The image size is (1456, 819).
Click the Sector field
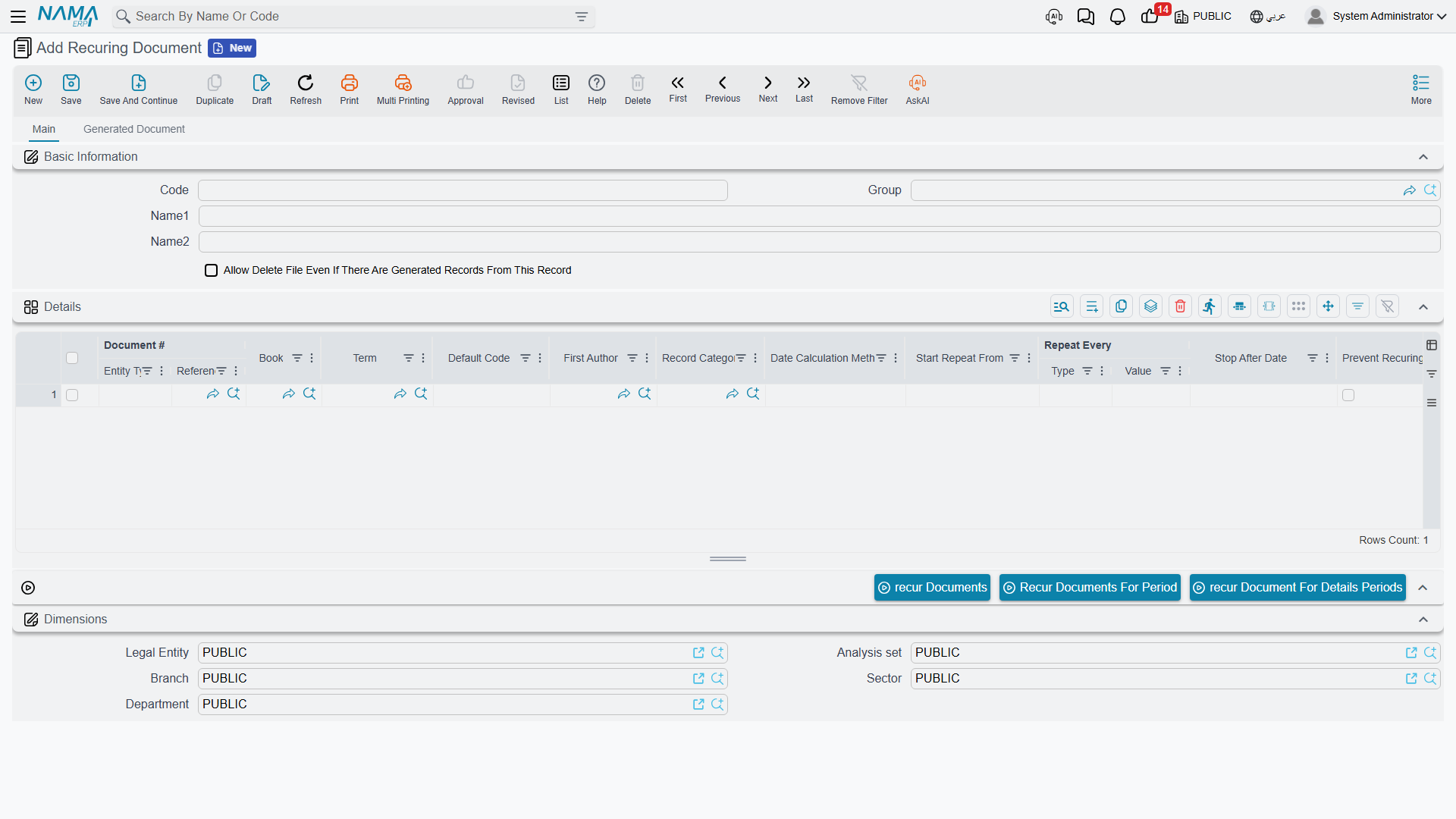pyautogui.click(x=1175, y=679)
